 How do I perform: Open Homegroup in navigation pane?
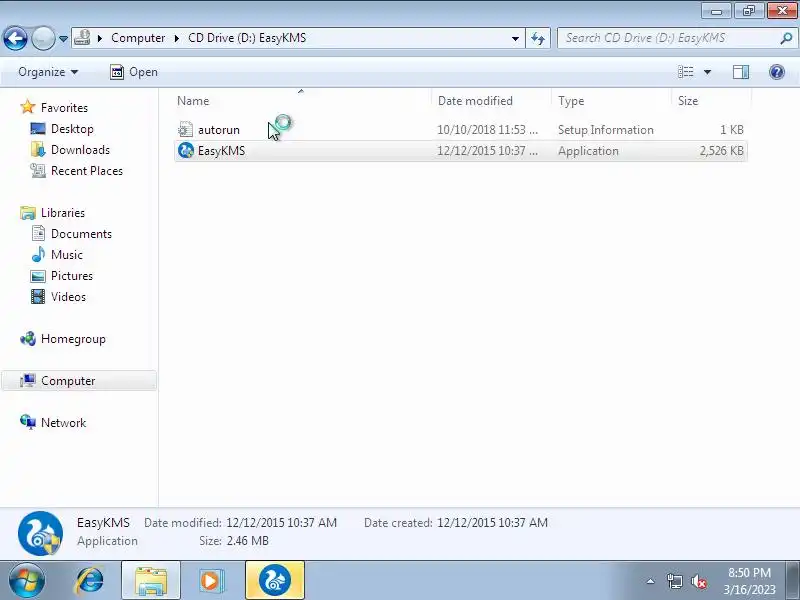[73, 339]
